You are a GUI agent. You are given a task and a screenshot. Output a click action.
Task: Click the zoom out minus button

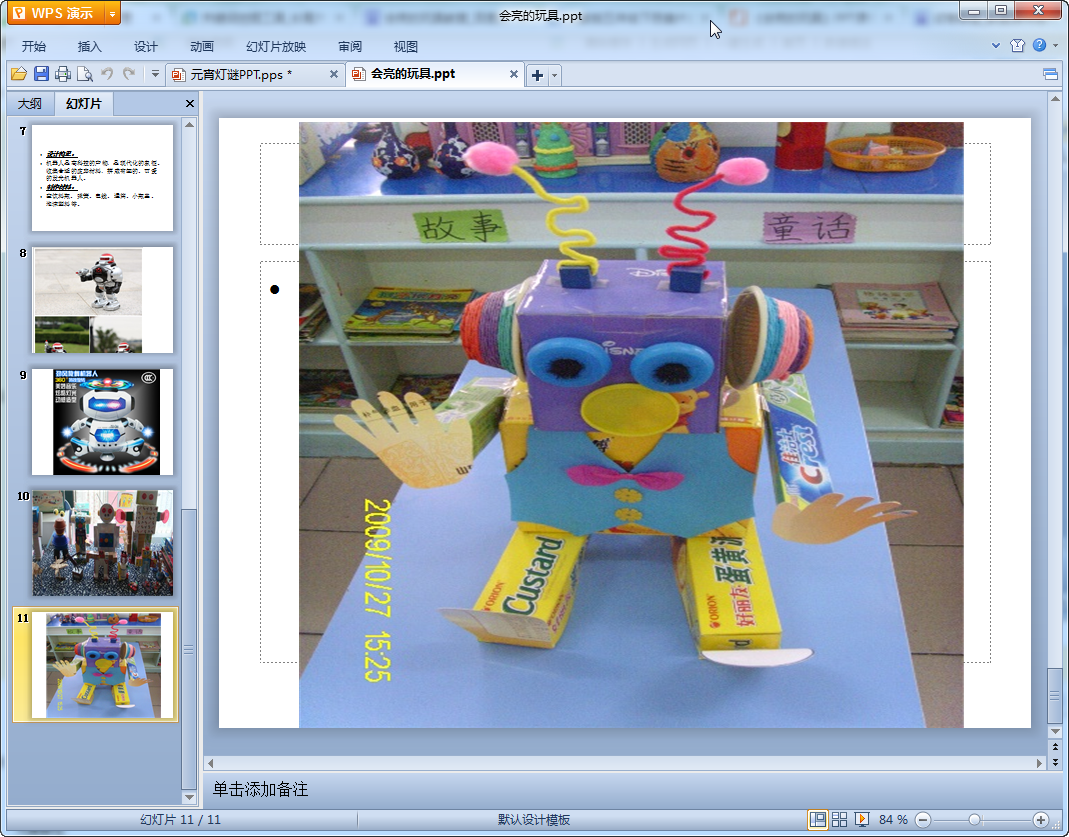click(923, 819)
